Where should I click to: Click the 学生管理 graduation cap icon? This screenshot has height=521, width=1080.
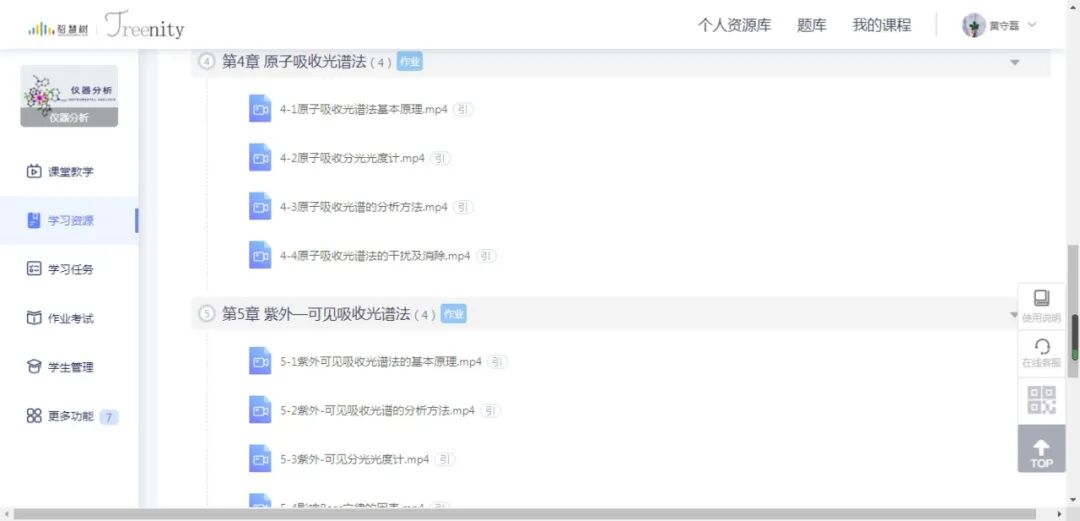[x=34, y=367]
